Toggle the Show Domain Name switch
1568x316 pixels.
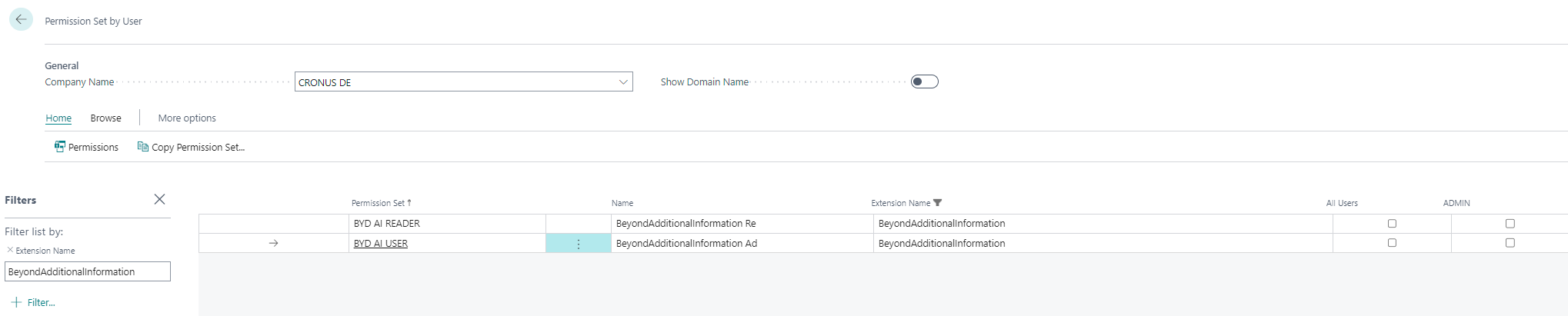924,82
